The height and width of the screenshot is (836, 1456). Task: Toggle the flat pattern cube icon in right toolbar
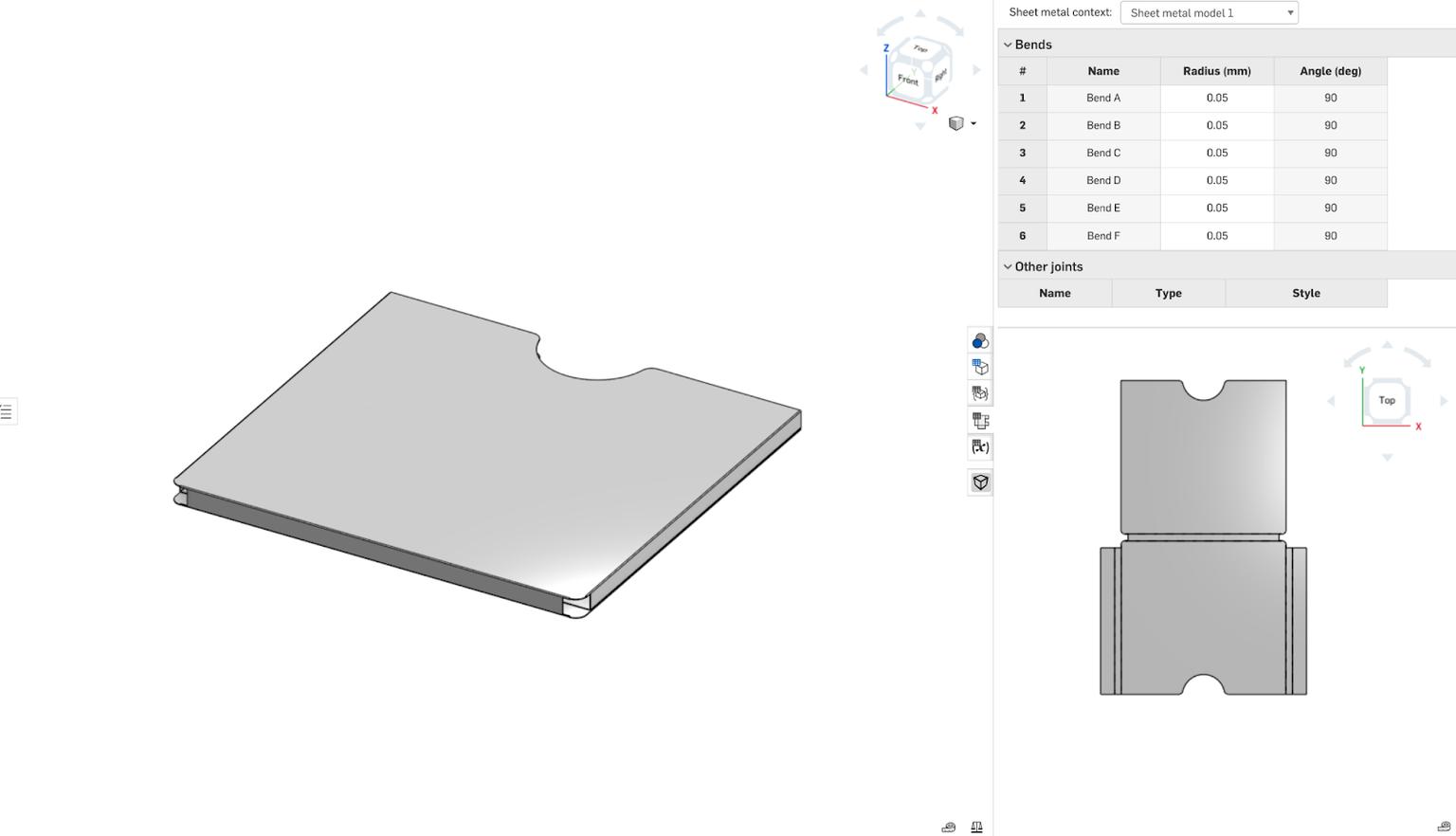click(x=979, y=482)
